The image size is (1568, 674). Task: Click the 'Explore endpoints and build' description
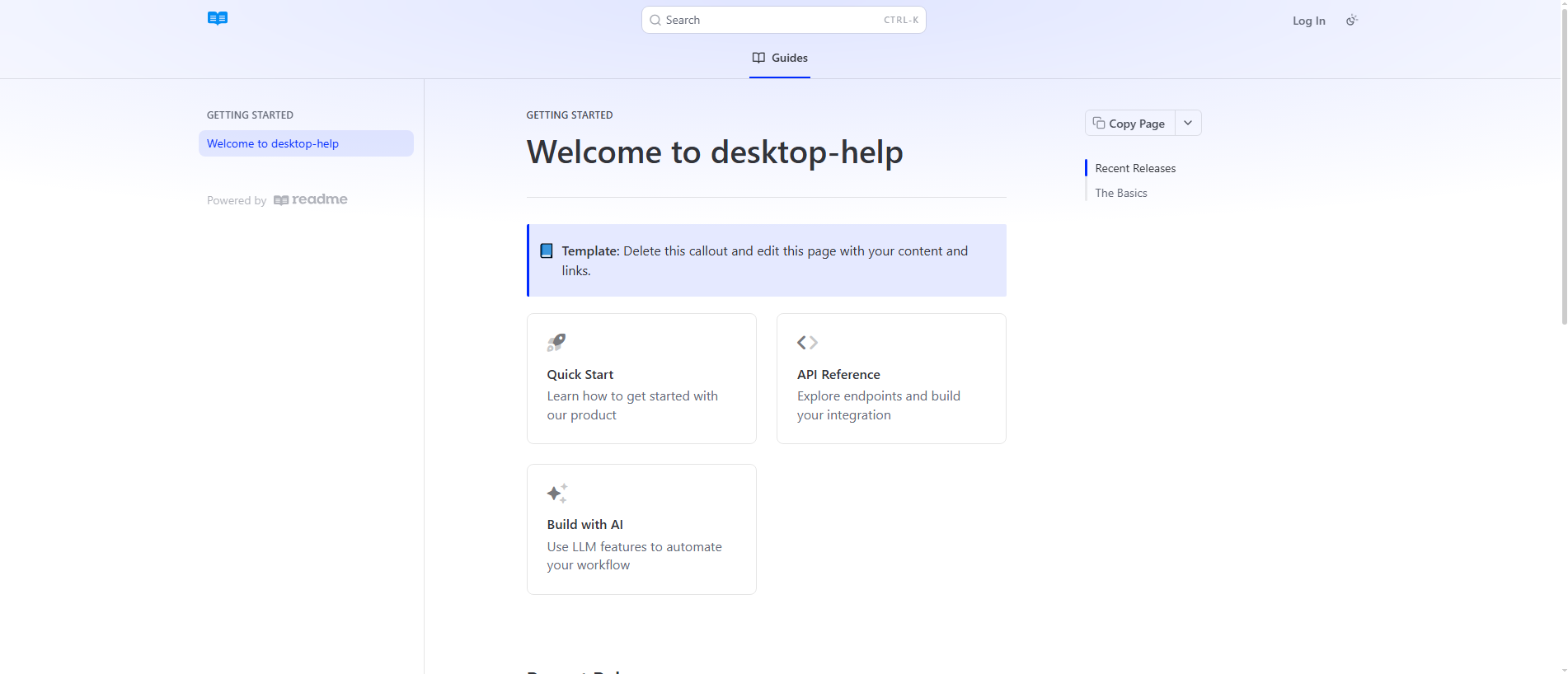[x=879, y=405]
